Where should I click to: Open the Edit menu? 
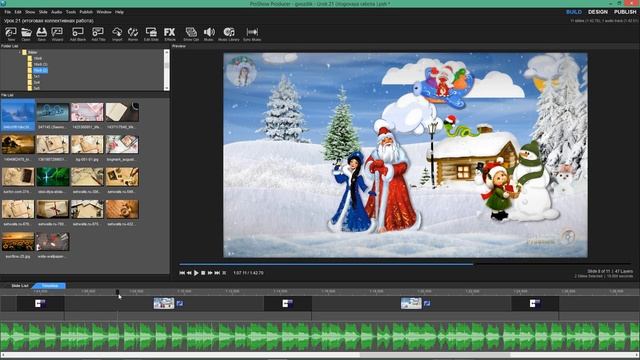pyautogui.click(x=18, y=12)
